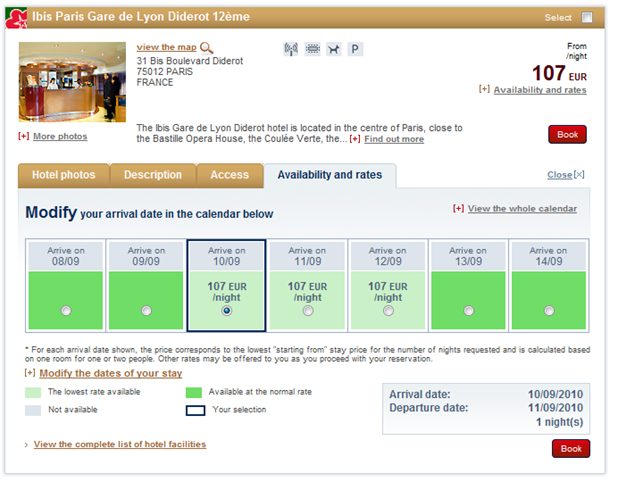Click the bottom Book button under stay summary
618x482 pixels.
[x=571, y=449]
